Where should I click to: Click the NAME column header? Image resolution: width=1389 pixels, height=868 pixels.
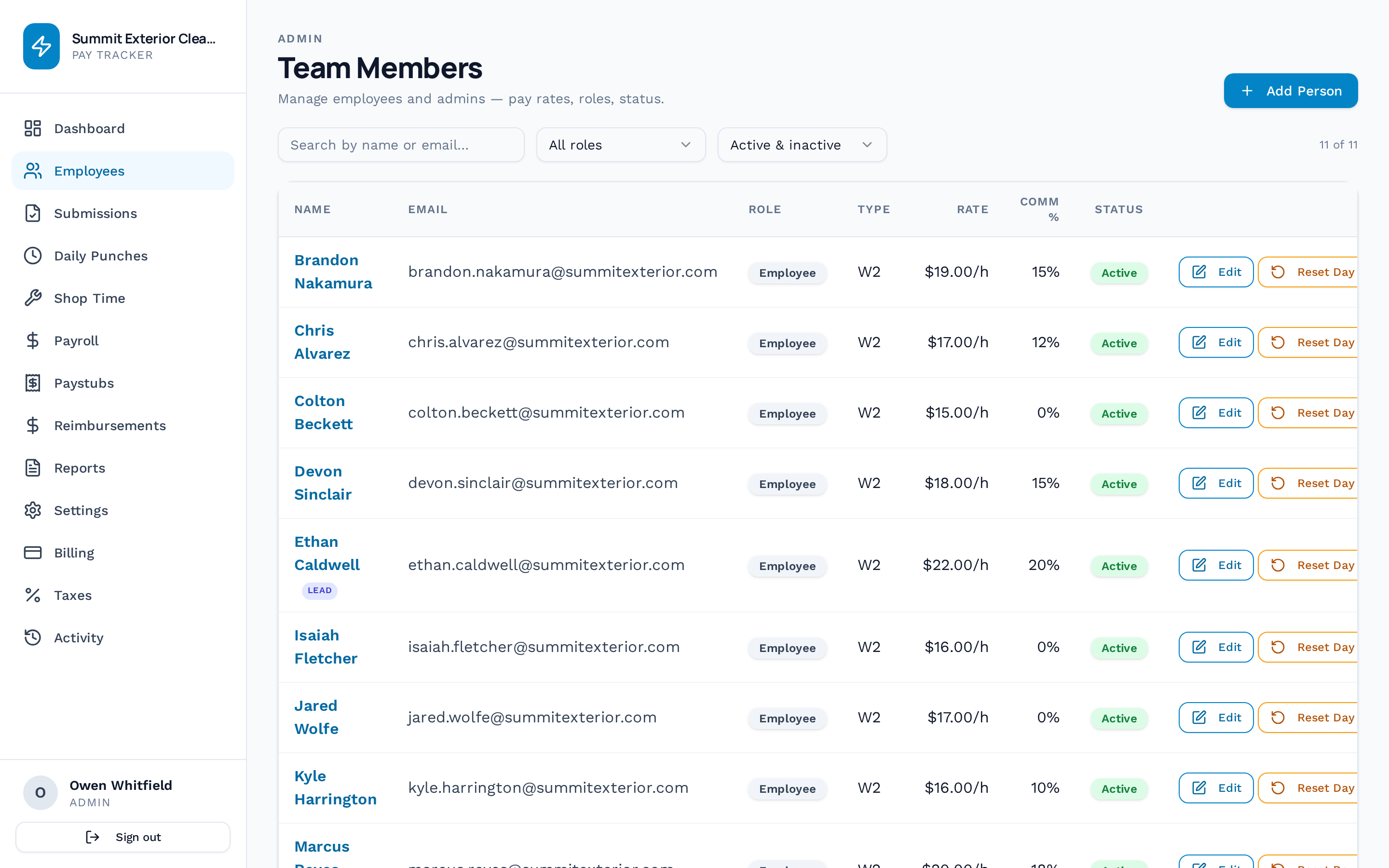point(312,210)
